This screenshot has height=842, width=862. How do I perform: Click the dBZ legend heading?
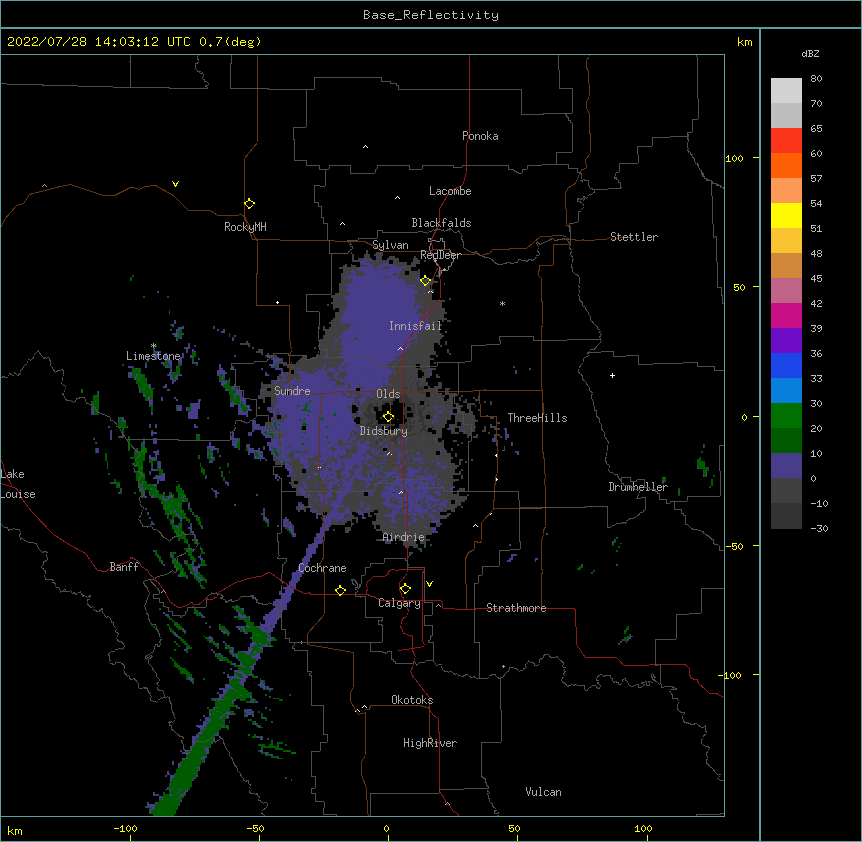coord(810,54)
